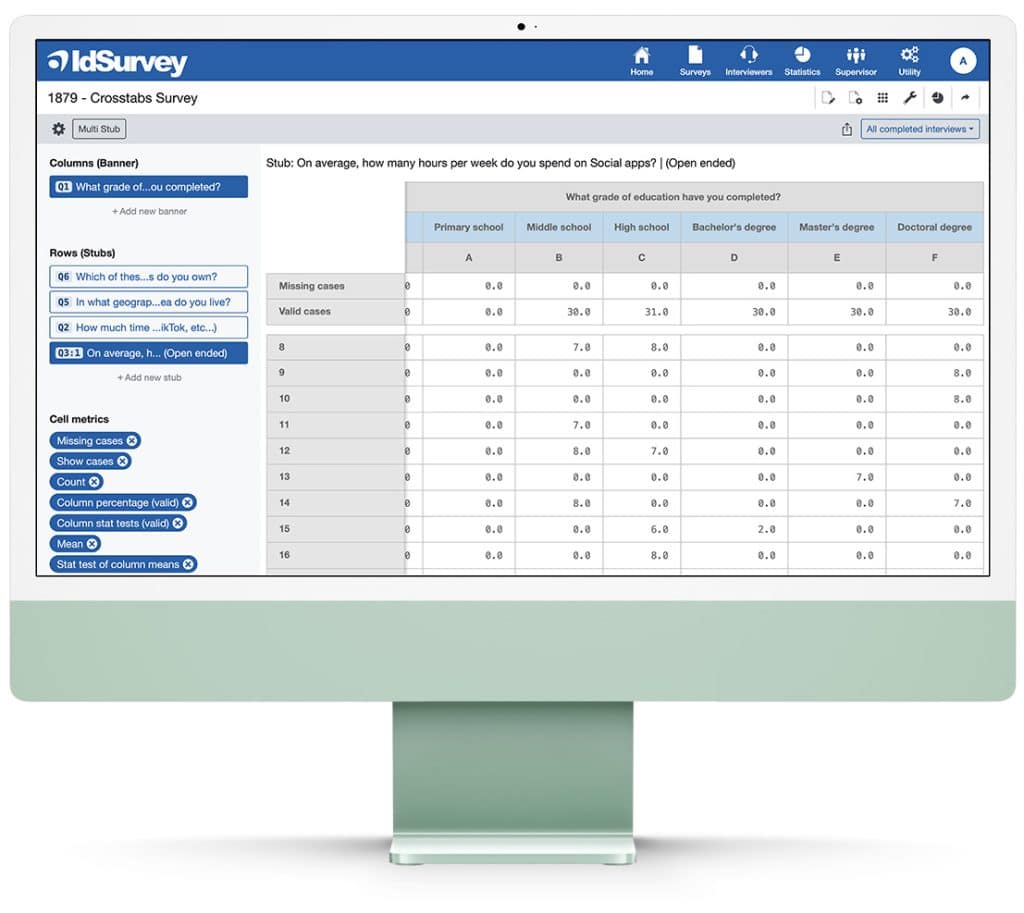Toggle the Multi Stub button
The width and height of the screenshot is (1024, 913).
click(99, 129)
